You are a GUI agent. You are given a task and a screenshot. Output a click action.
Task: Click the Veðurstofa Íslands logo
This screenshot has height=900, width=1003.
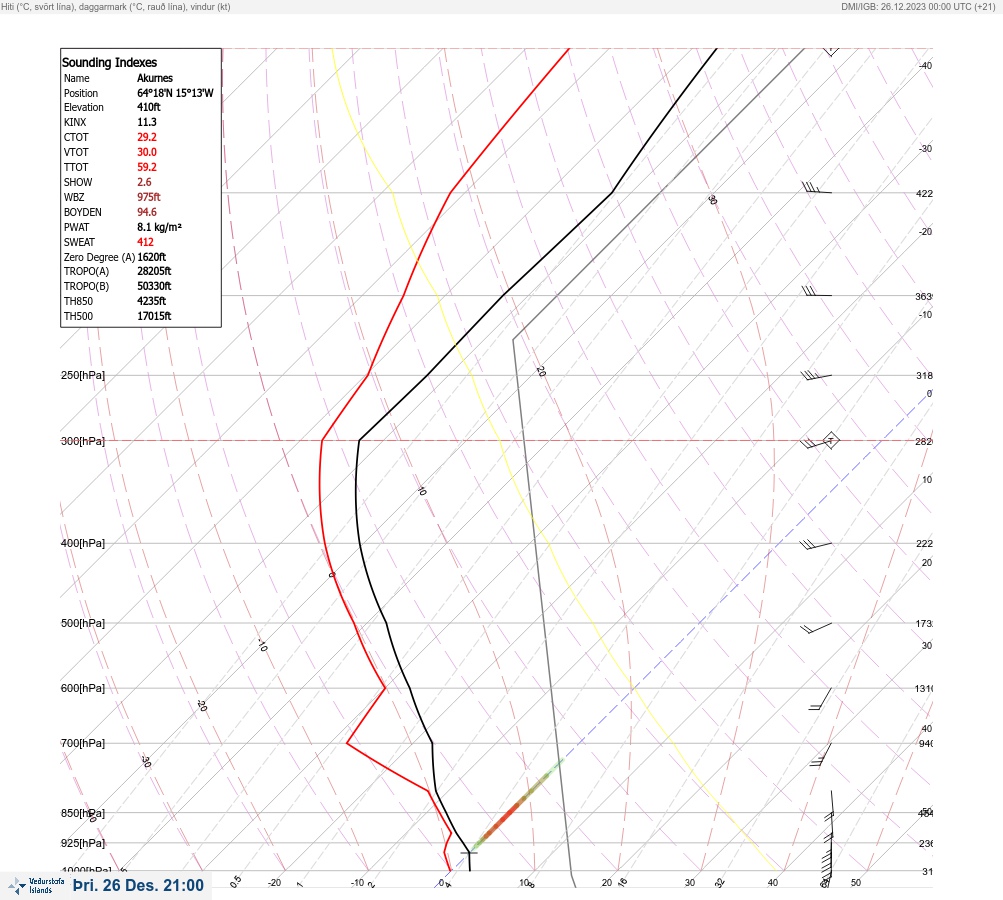click(36, 885)
